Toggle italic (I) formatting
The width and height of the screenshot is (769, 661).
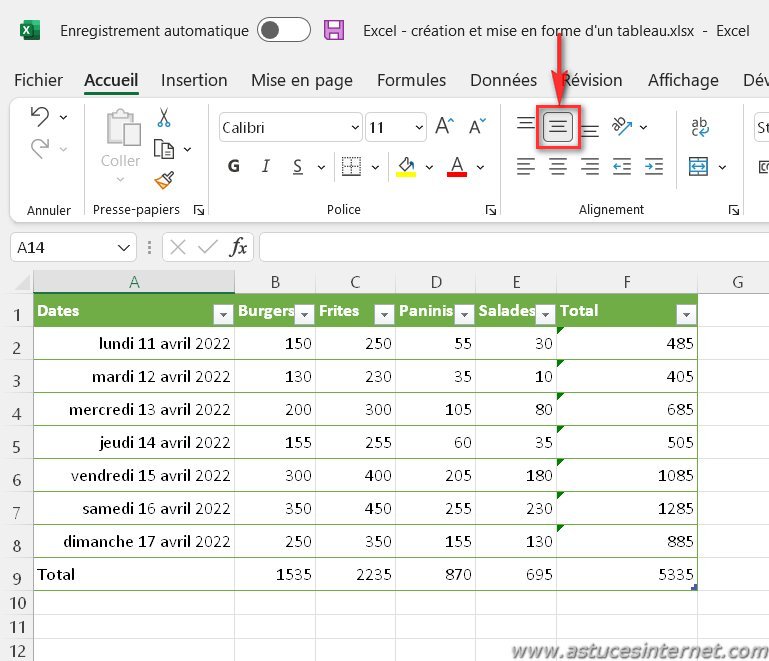[265, 166]
